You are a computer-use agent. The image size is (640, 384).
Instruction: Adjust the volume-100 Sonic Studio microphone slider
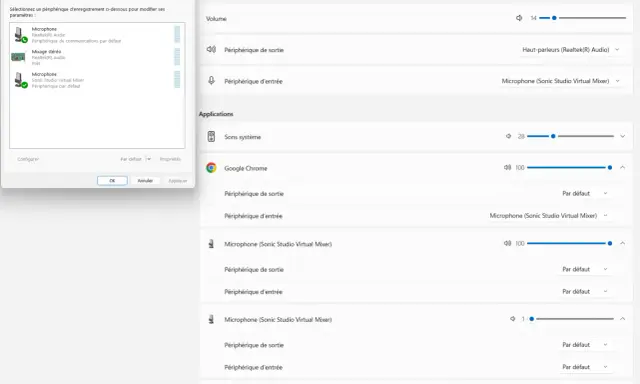click(570, 243)
